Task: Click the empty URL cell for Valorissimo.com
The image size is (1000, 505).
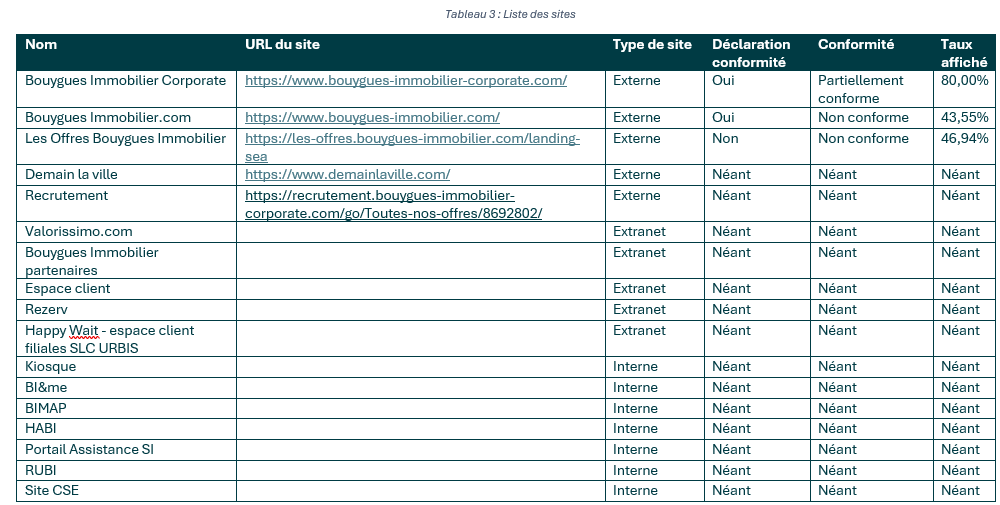Action: pyautogui.click(x=421, y=231)
